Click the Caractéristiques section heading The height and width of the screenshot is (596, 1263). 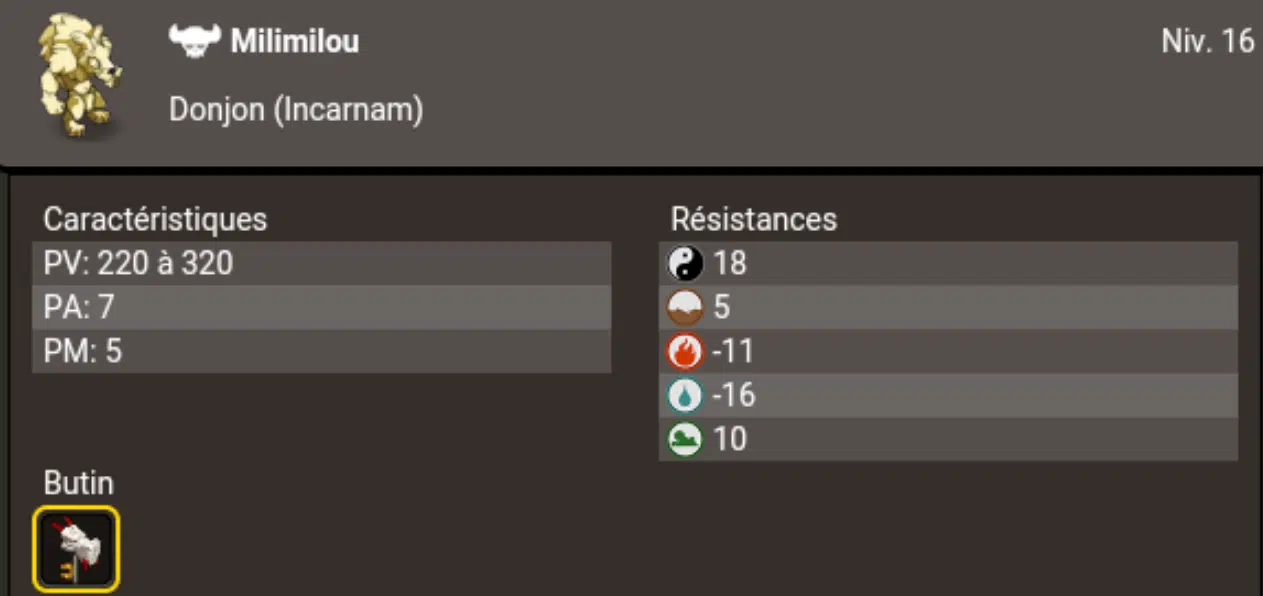(x=155, y=219)
